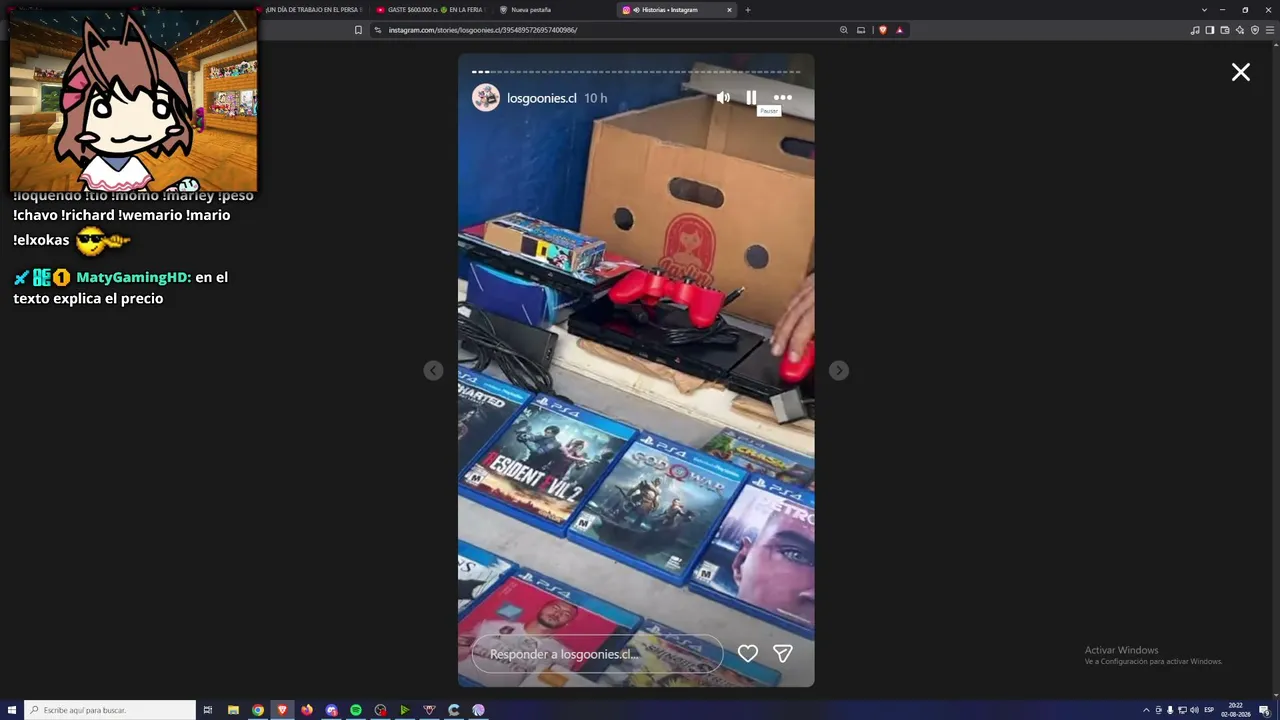The height and width of the screenshot is (720, 1280).
Task: Switch to the 'Nueva pestaña' tab
Action: click(551, 10)
